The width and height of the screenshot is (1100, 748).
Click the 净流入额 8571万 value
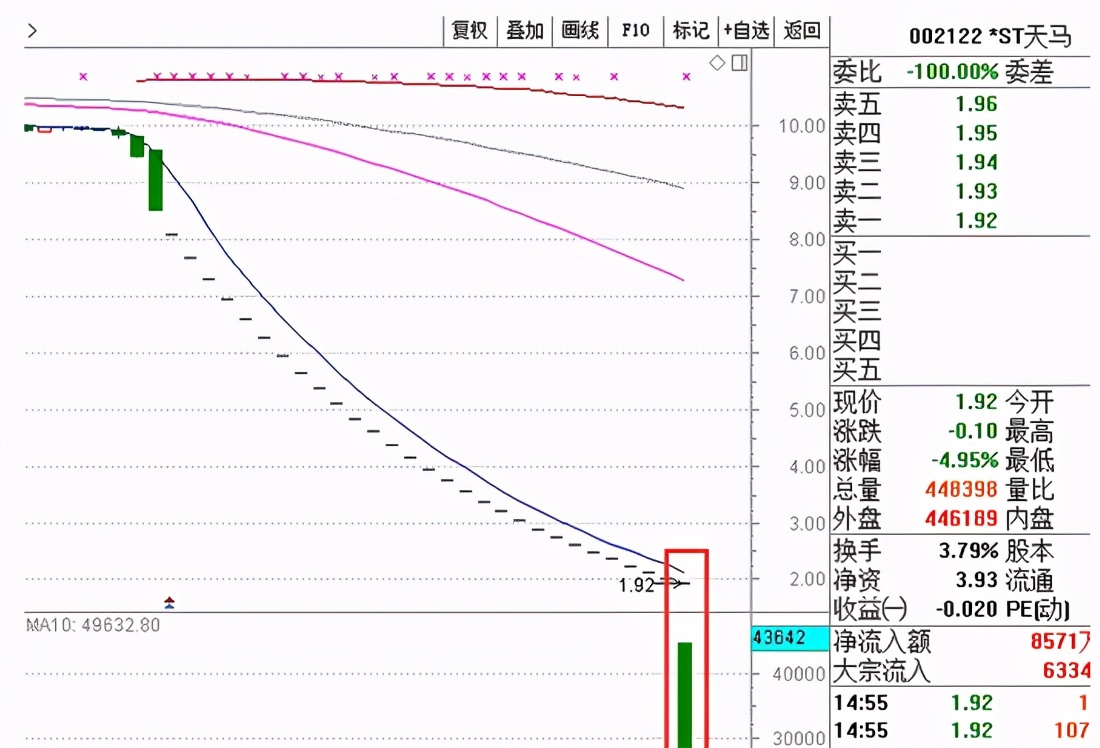[1061, 641]
